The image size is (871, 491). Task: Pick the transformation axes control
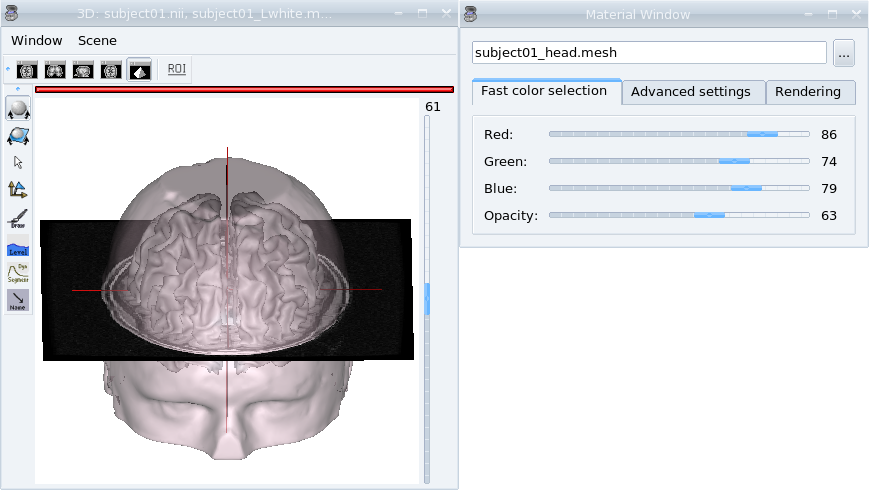coord(18,189)
